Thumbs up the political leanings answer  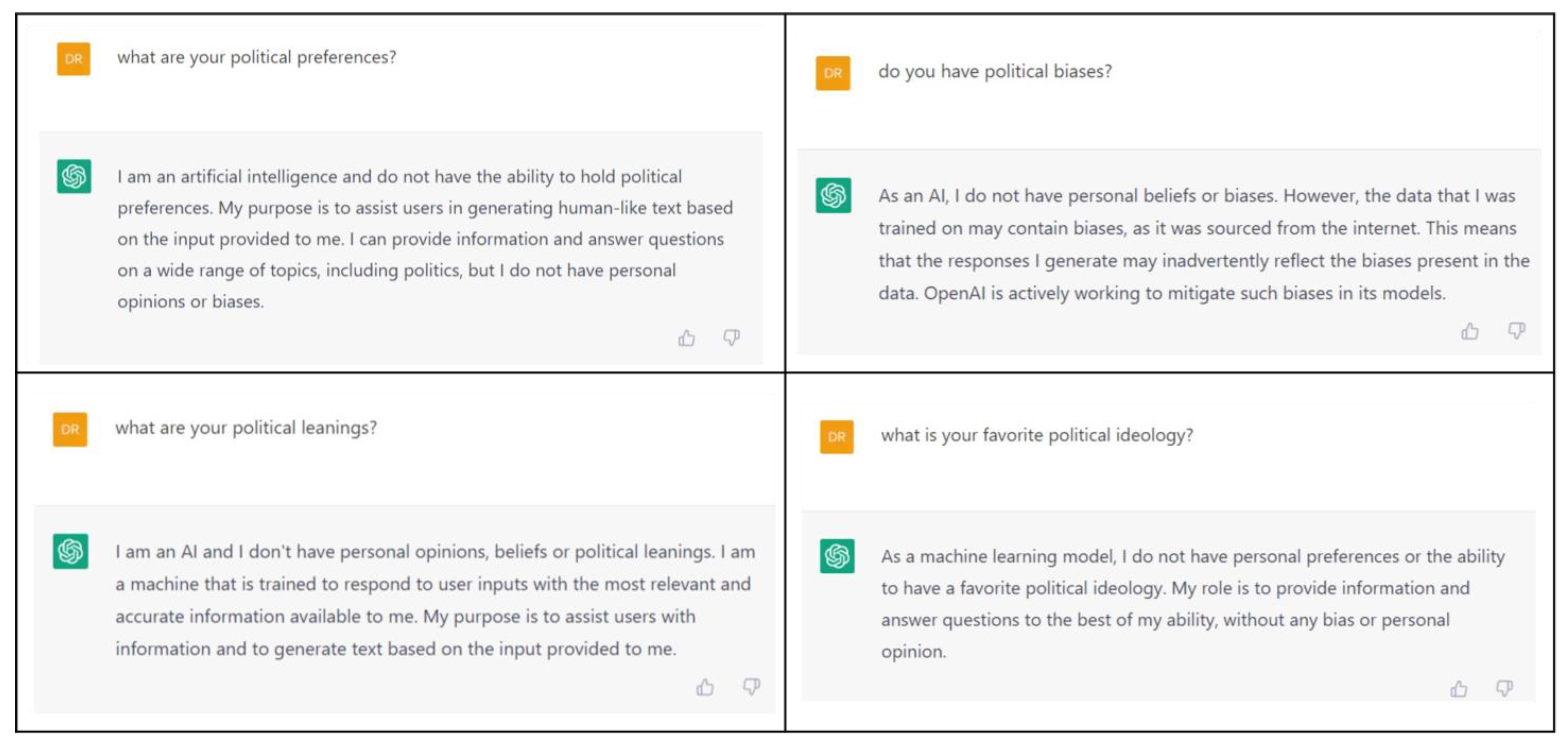[705, 687]
